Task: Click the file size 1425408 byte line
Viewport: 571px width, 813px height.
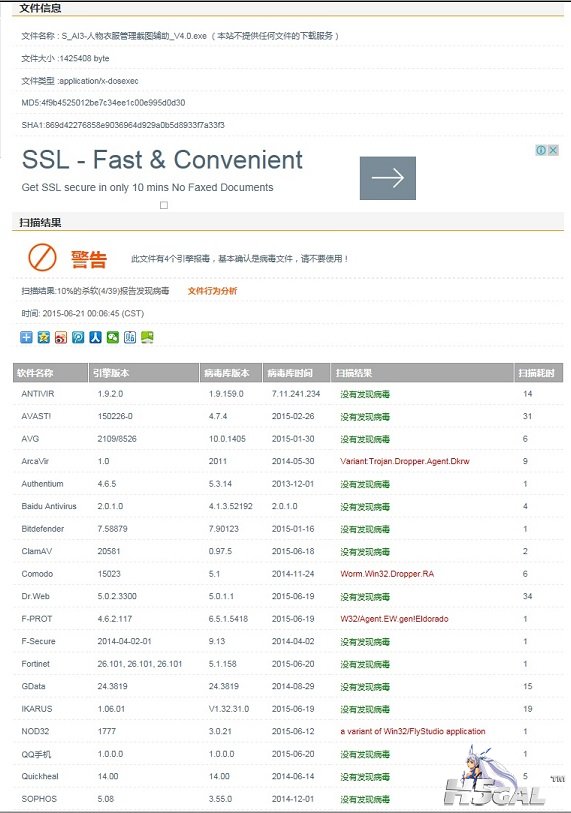Action: click(65, 59)
